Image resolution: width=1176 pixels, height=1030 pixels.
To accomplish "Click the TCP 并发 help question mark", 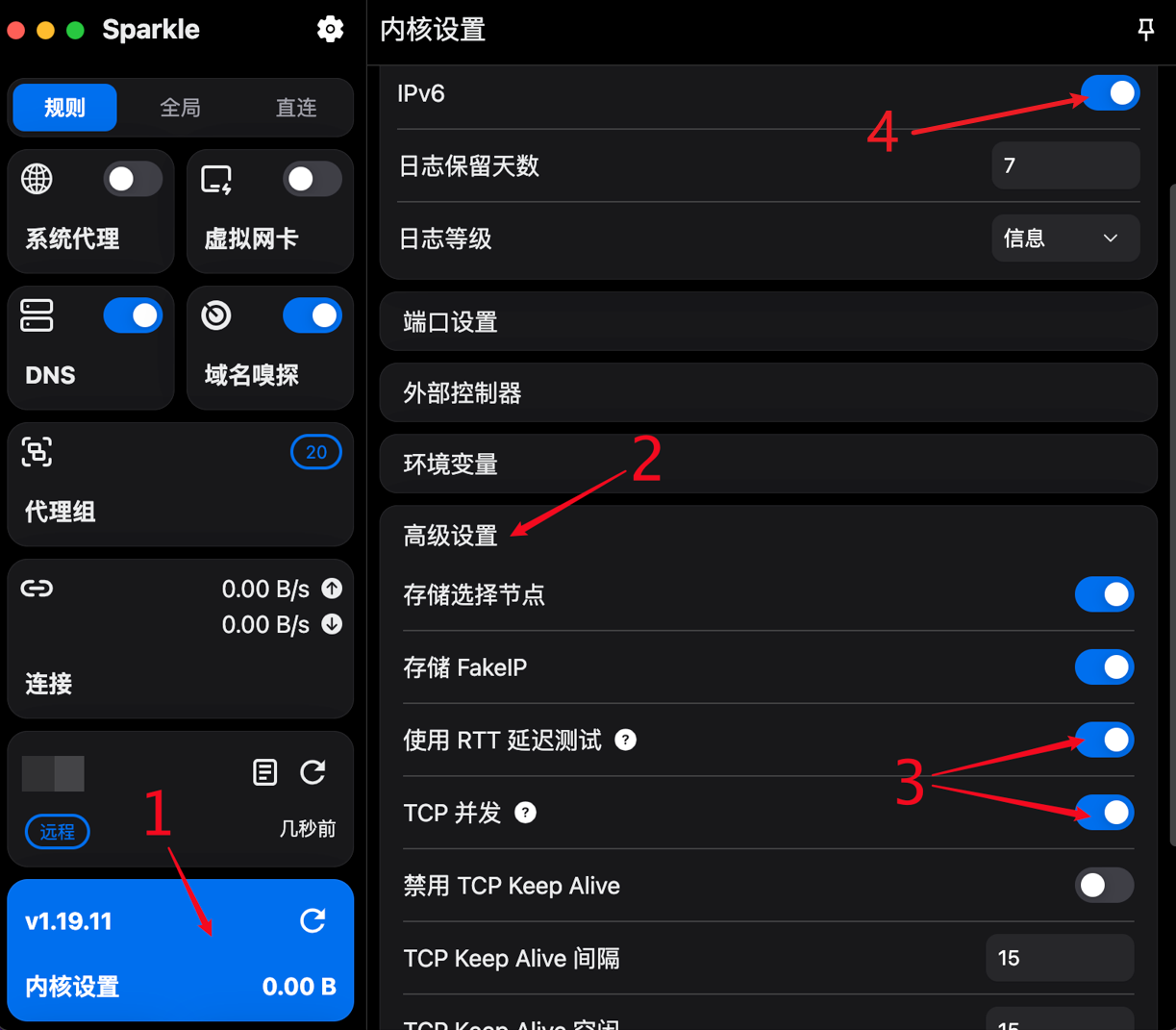I will pyautogui.click(x=525, y=813).
